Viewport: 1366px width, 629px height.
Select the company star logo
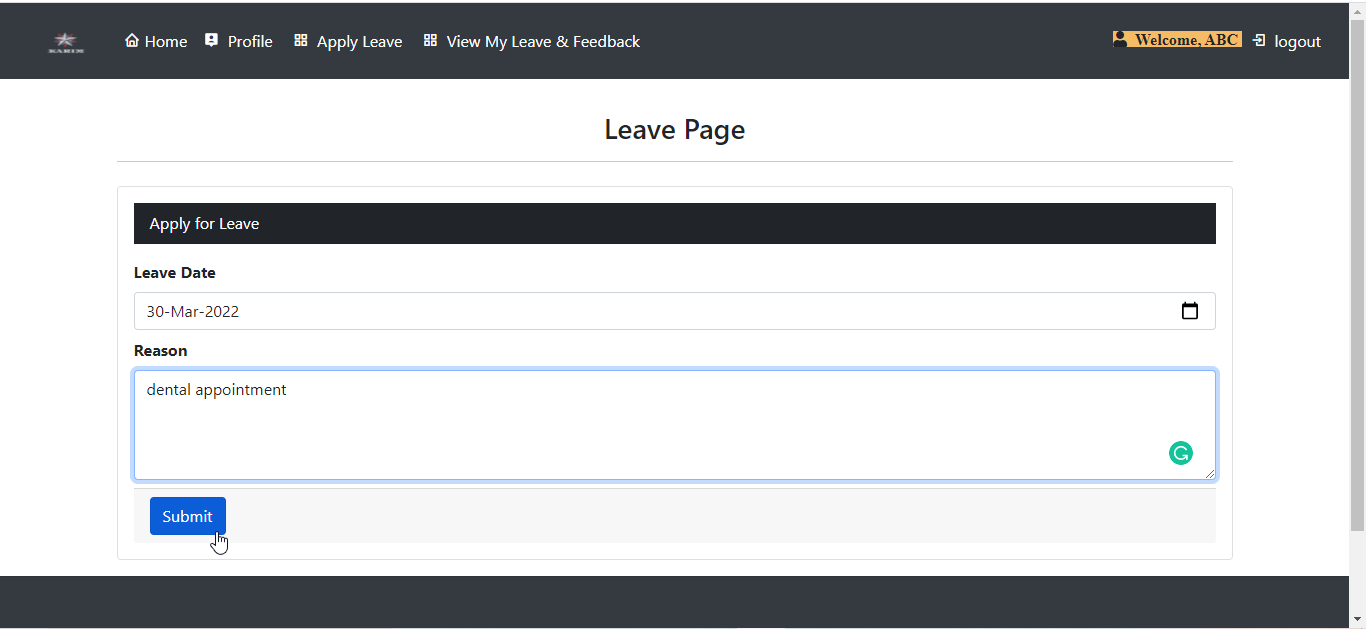(x=65, y=42)
